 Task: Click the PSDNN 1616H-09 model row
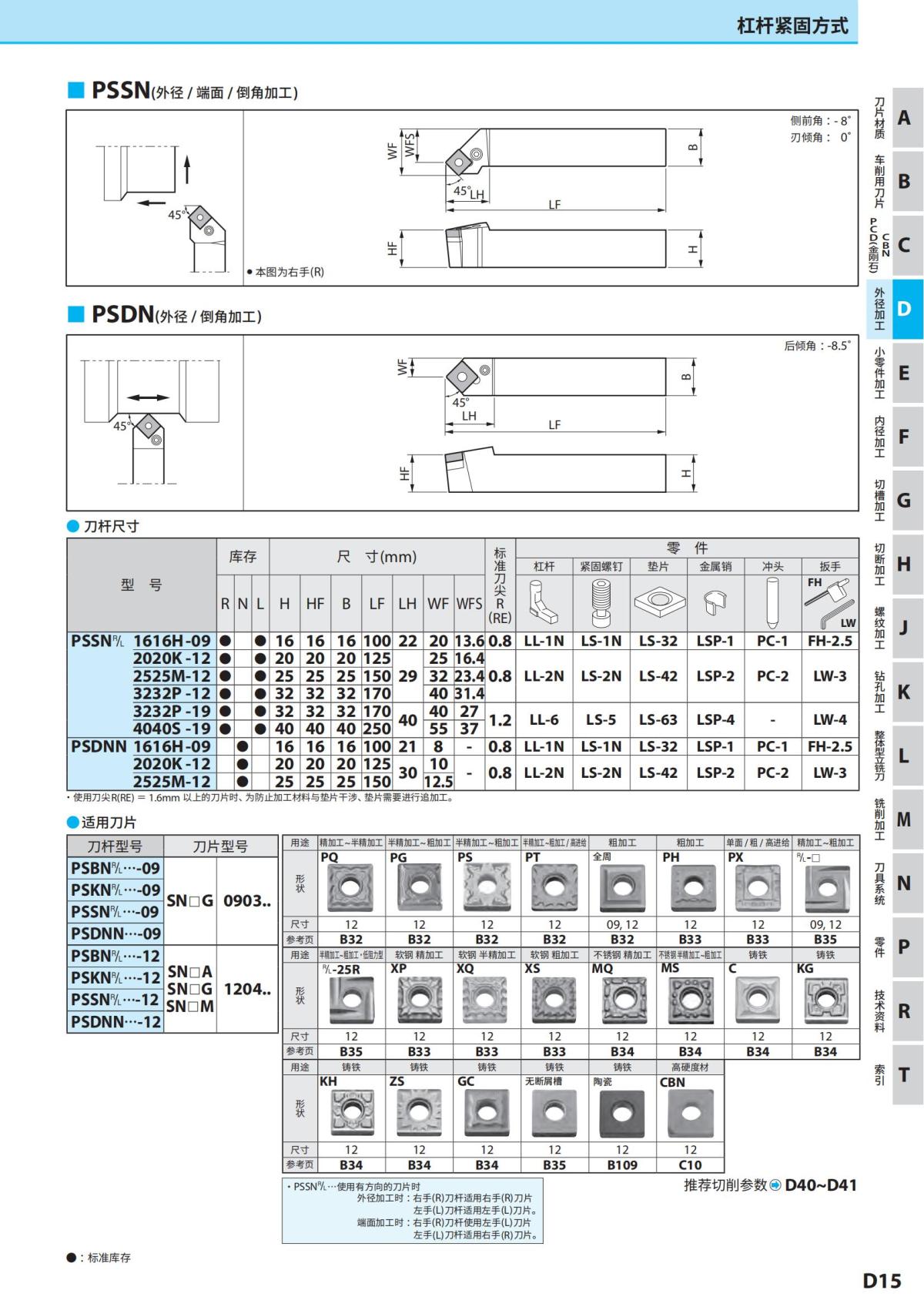click(141, 746)
